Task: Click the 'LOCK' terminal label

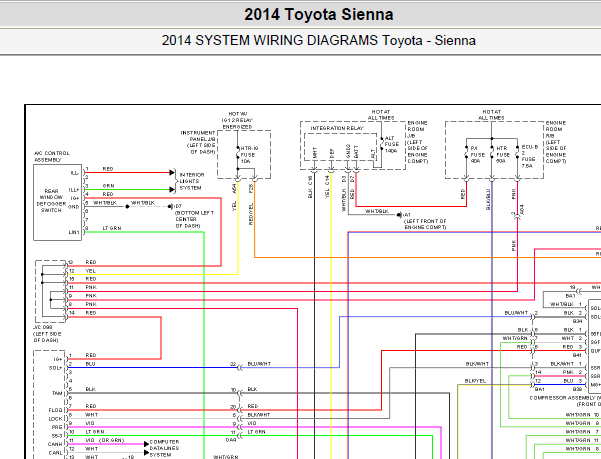Action: click(56, 419)
